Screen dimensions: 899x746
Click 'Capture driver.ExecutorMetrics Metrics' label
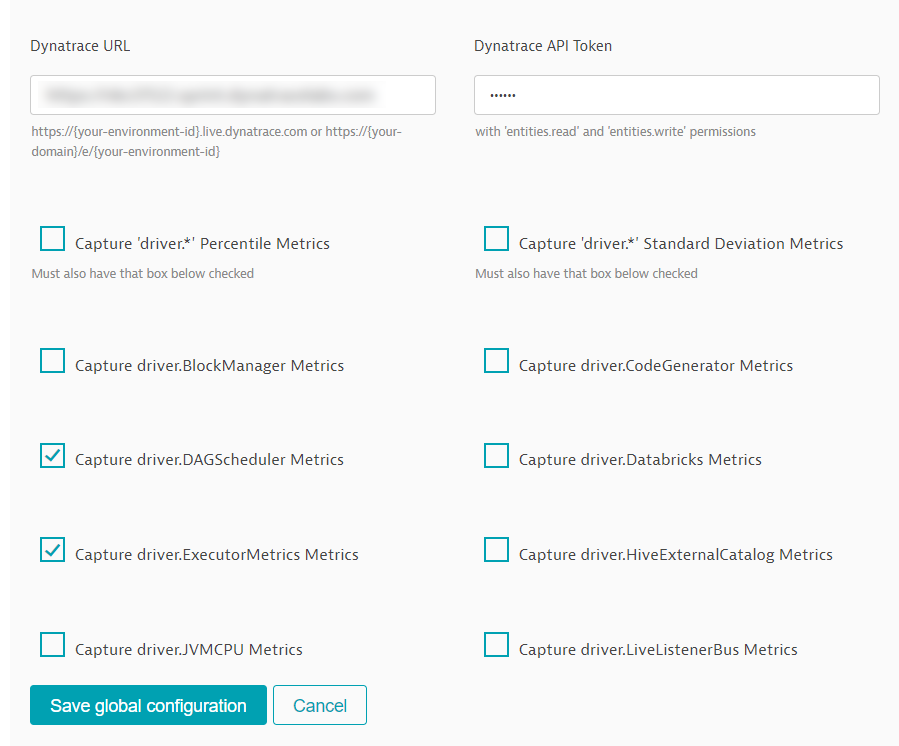(217, 554)
